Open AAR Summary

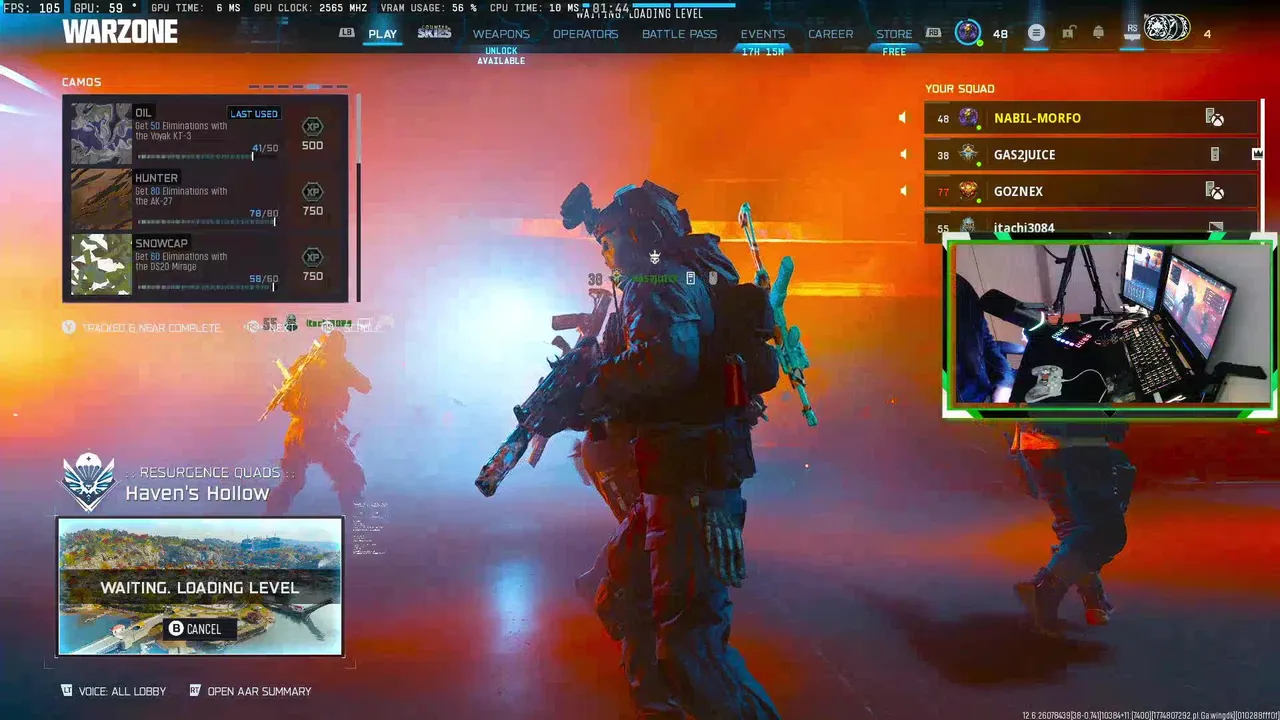click(250, 691)
